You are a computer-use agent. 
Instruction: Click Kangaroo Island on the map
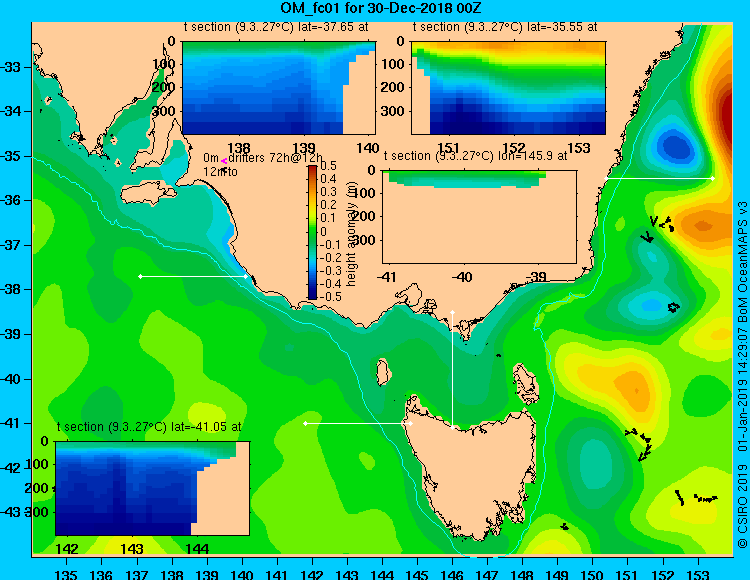[x=147, y=195]
